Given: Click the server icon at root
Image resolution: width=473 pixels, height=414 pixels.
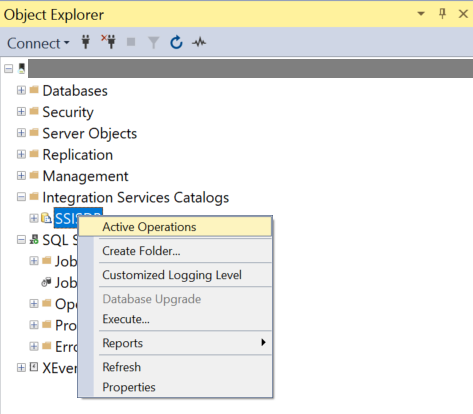Looking at the screenshot, I should click(21, 68).
